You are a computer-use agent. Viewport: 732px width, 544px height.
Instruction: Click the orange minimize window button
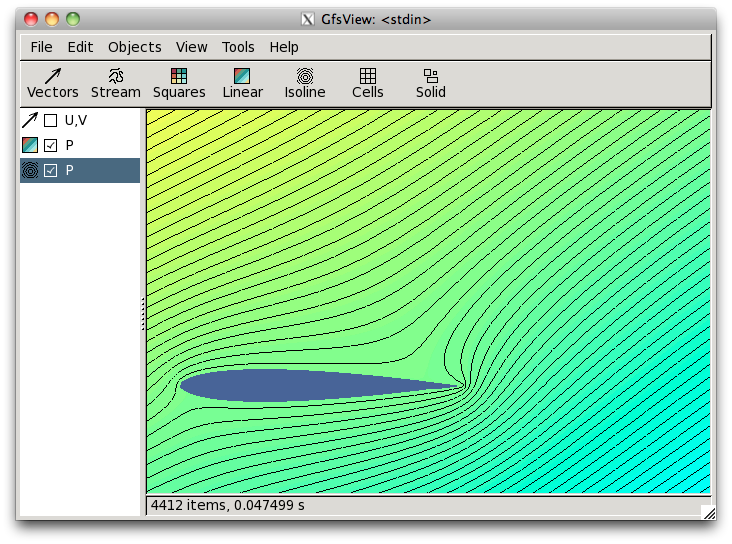(x=52, y=19)
